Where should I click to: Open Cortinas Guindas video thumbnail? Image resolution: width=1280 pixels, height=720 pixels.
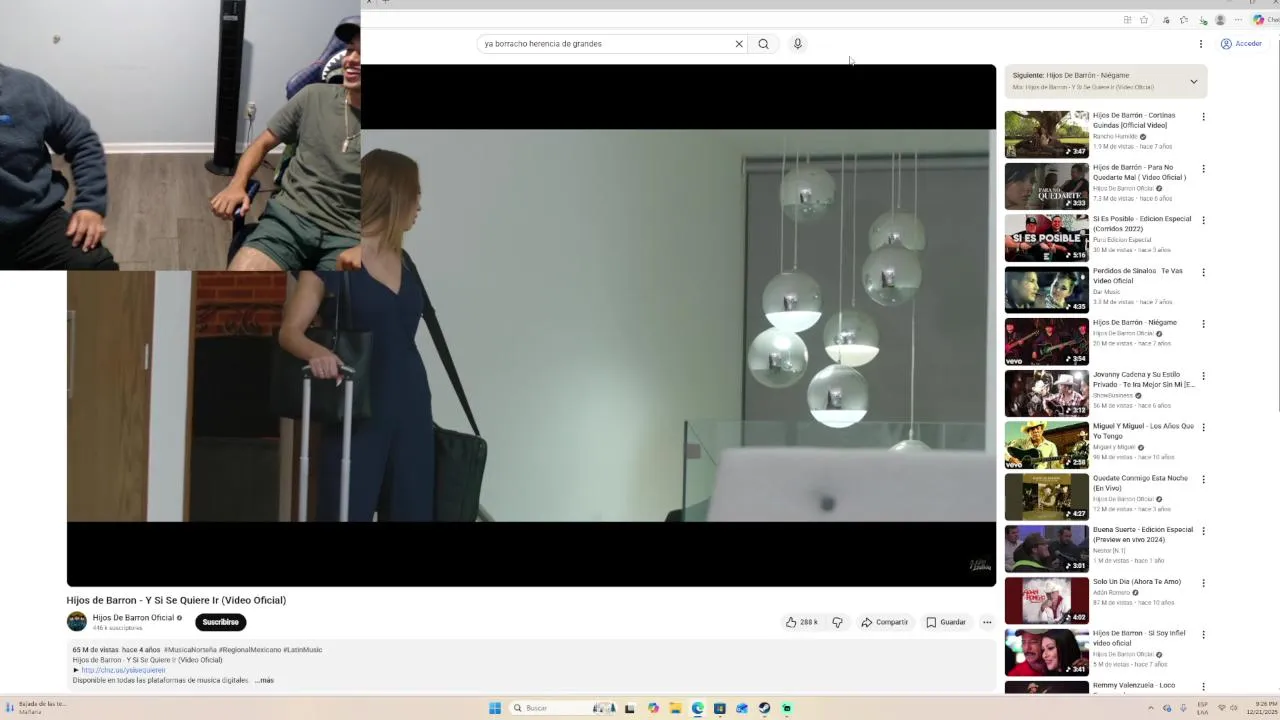(1046, 134)
